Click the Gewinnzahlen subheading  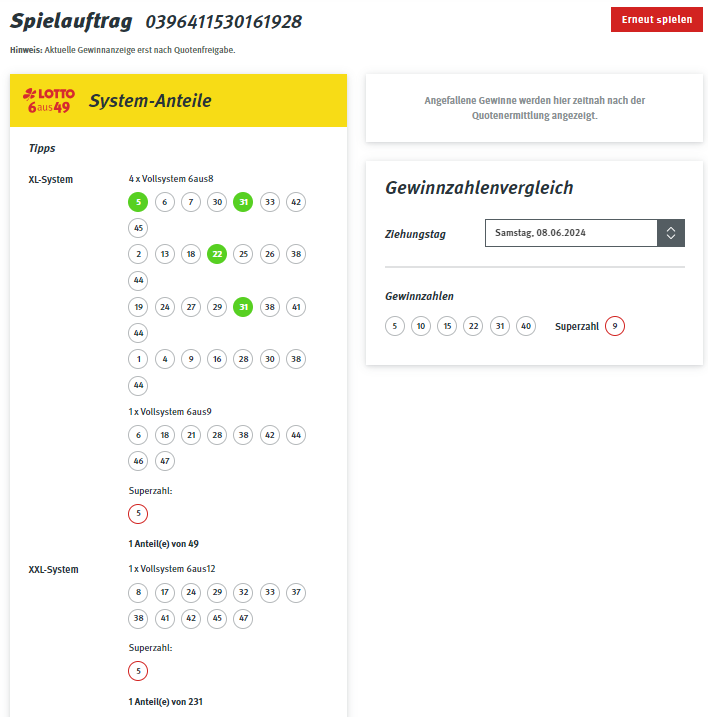point(419,296)
